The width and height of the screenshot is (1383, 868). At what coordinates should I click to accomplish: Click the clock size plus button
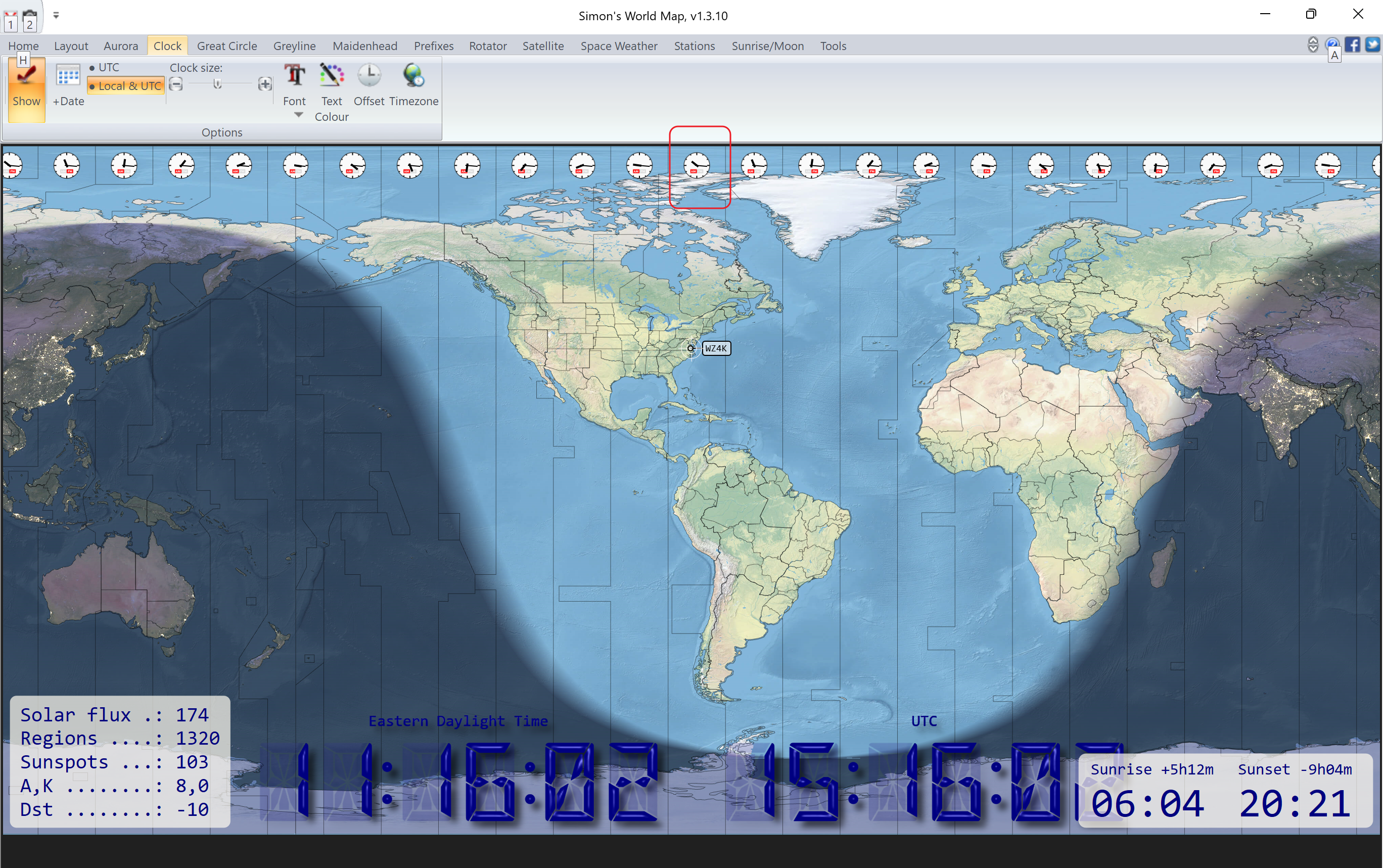[264, 84]
